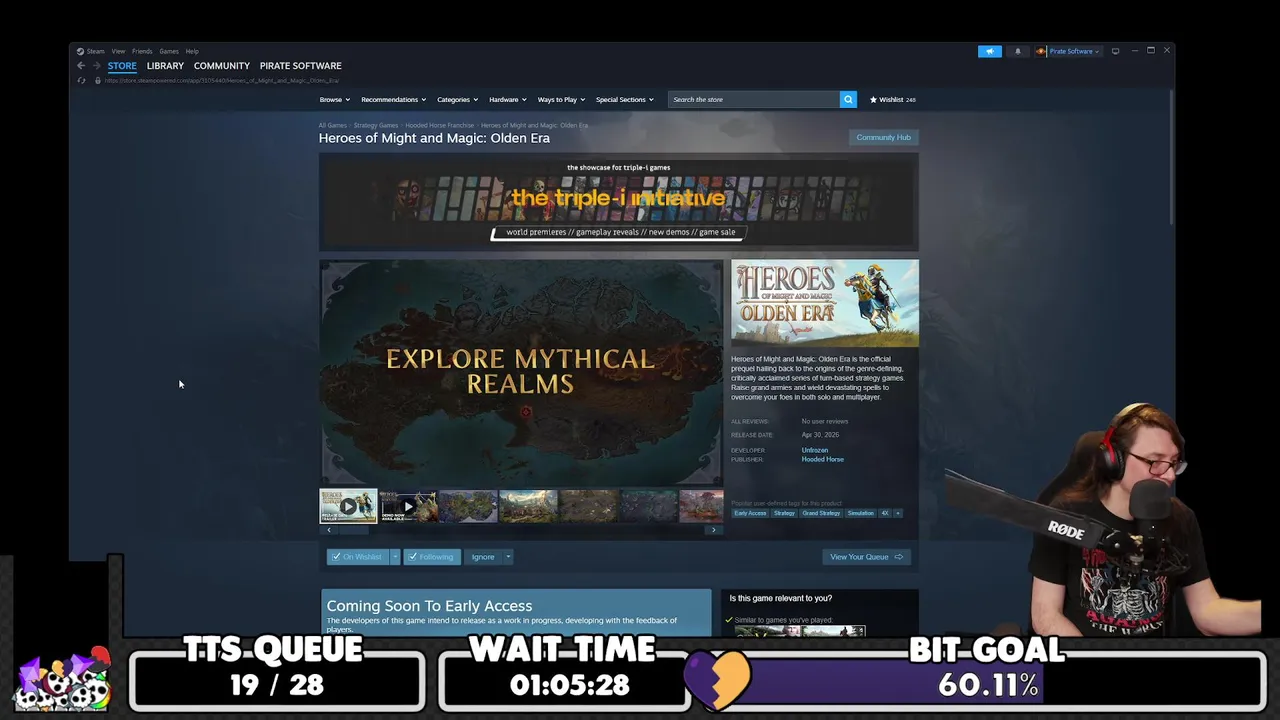The image size is (1280, 720).
Task: Open the Ways to Play dropdown
Action: click(561, 99)
